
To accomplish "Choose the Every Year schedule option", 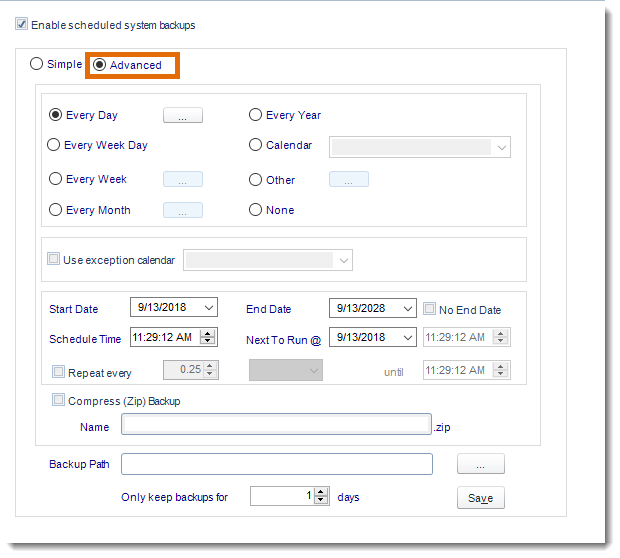I will pos(255,115).
